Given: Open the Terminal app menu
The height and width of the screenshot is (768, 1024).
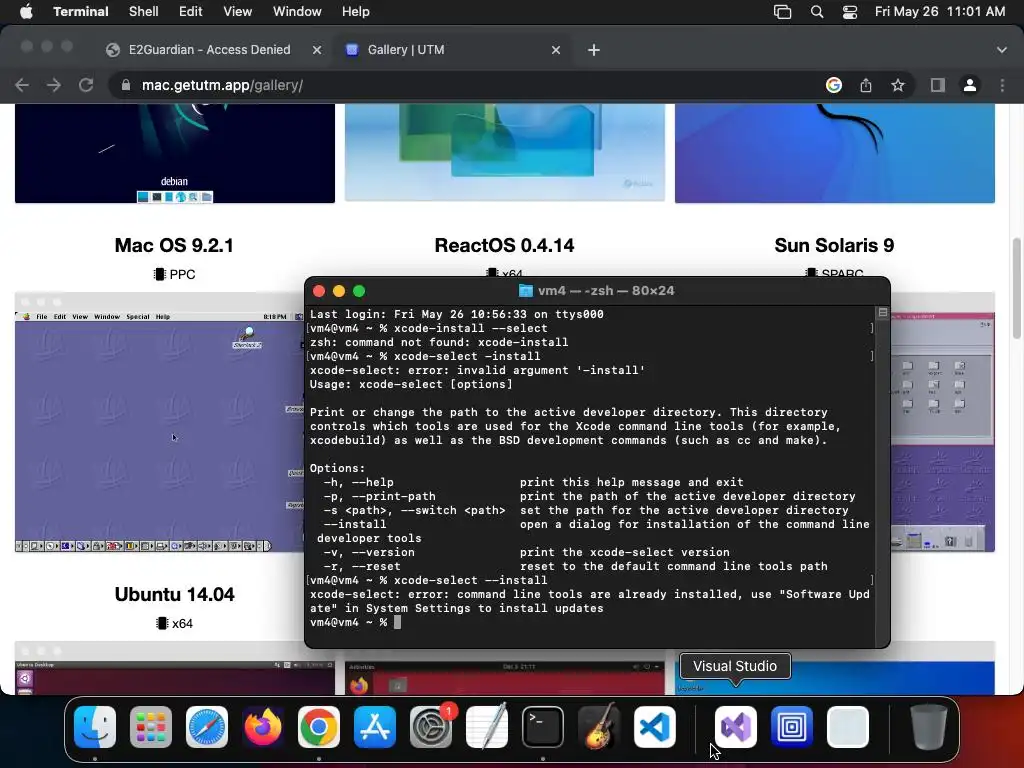Looking at the screenshot, I should [80, 12].
